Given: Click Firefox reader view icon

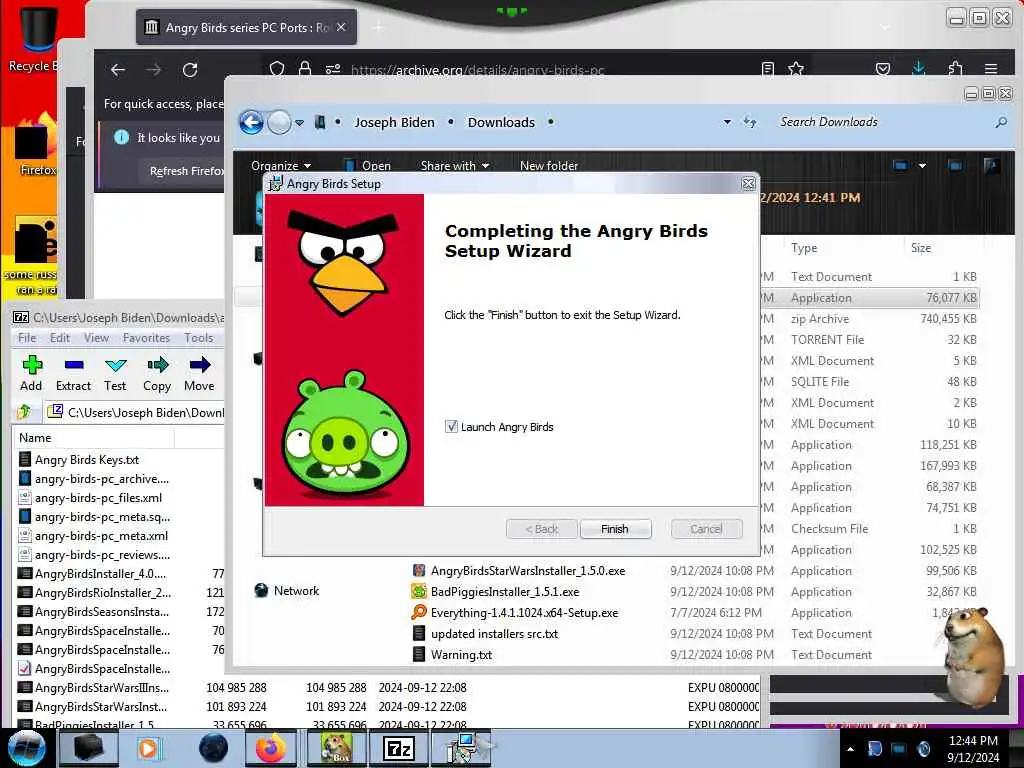Looking at the screenshot, I should tap(768, 69).
